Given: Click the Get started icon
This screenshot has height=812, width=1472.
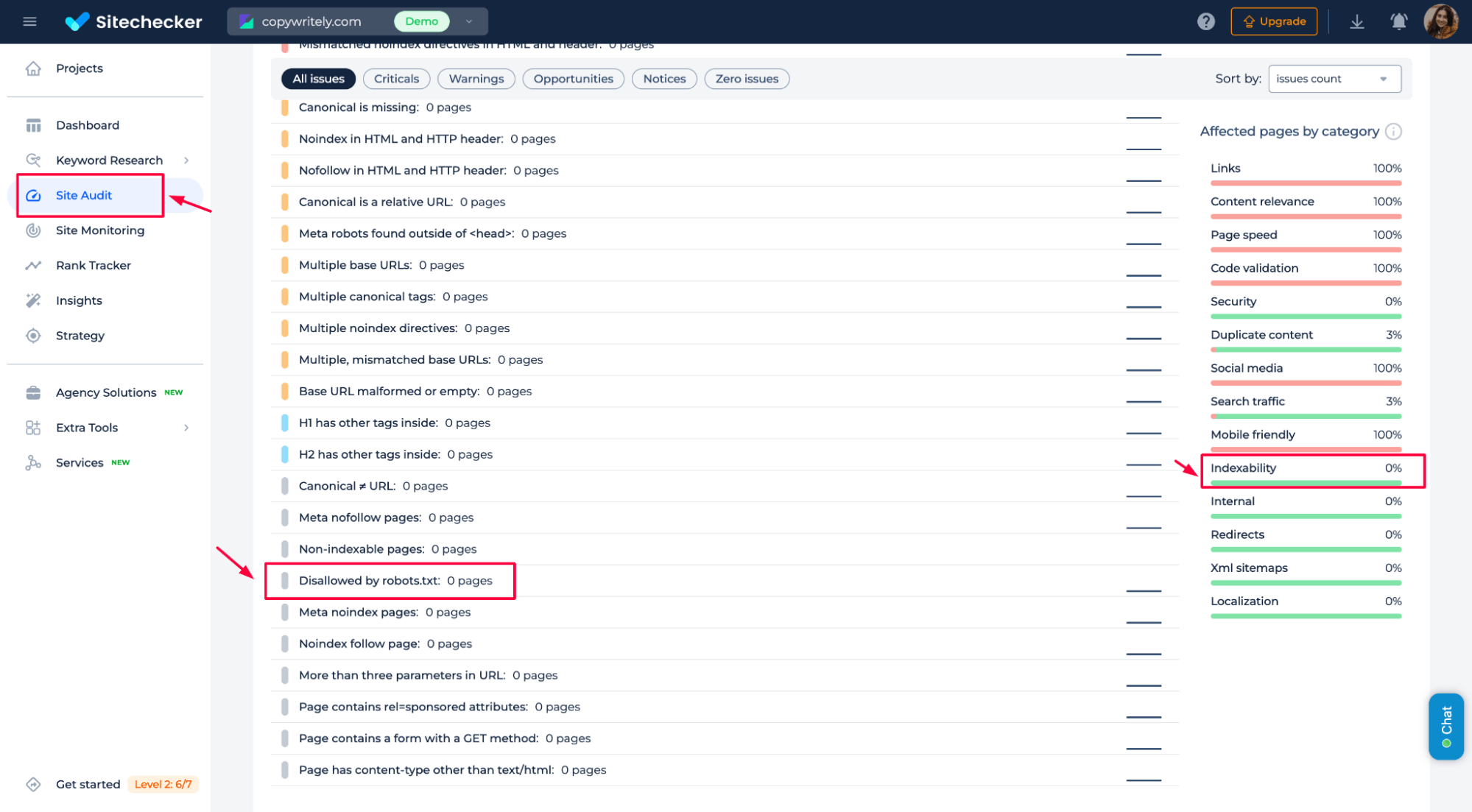Looking at the screenshot, I should pyautogui.click(x=33, y=784).
